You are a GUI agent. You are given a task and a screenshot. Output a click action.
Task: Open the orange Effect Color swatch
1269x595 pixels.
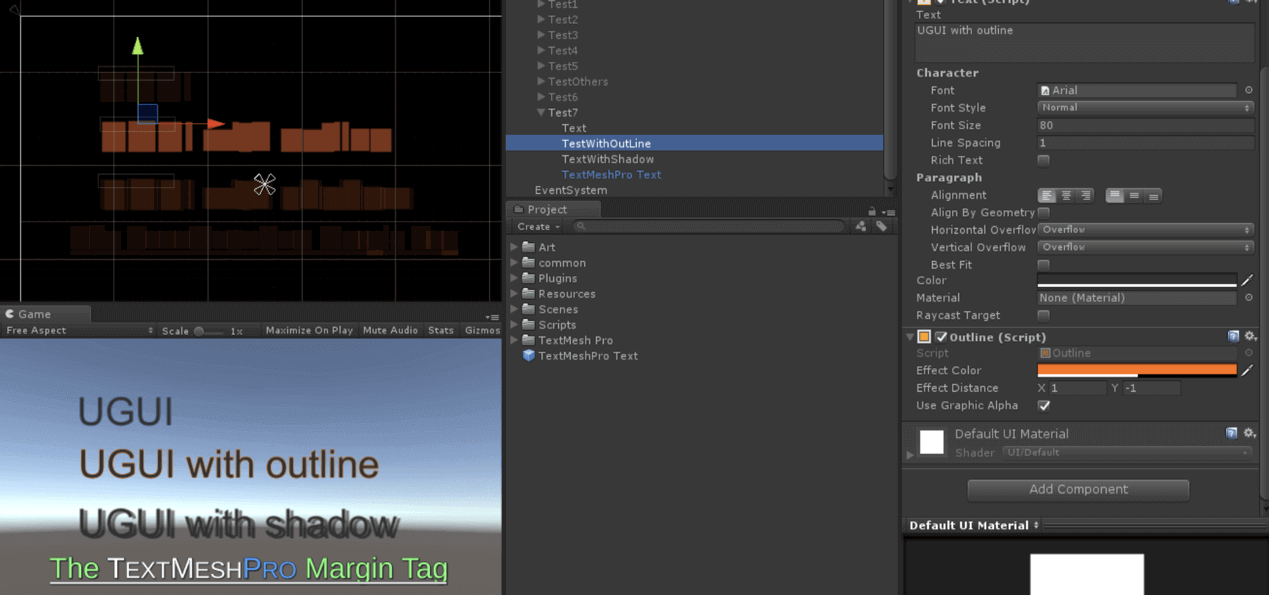tap(1137, 371)
